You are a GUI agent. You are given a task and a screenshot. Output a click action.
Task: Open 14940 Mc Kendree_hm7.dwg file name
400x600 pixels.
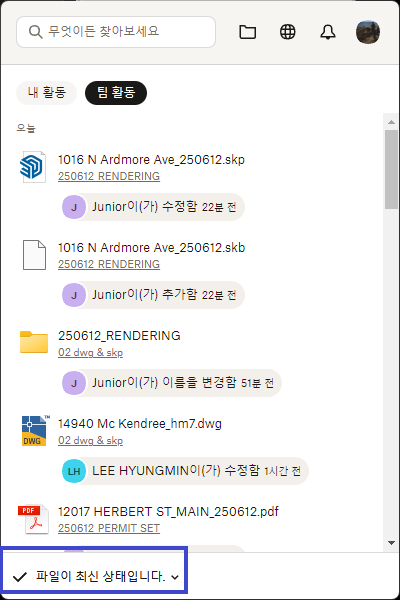(x=140, y=424)
